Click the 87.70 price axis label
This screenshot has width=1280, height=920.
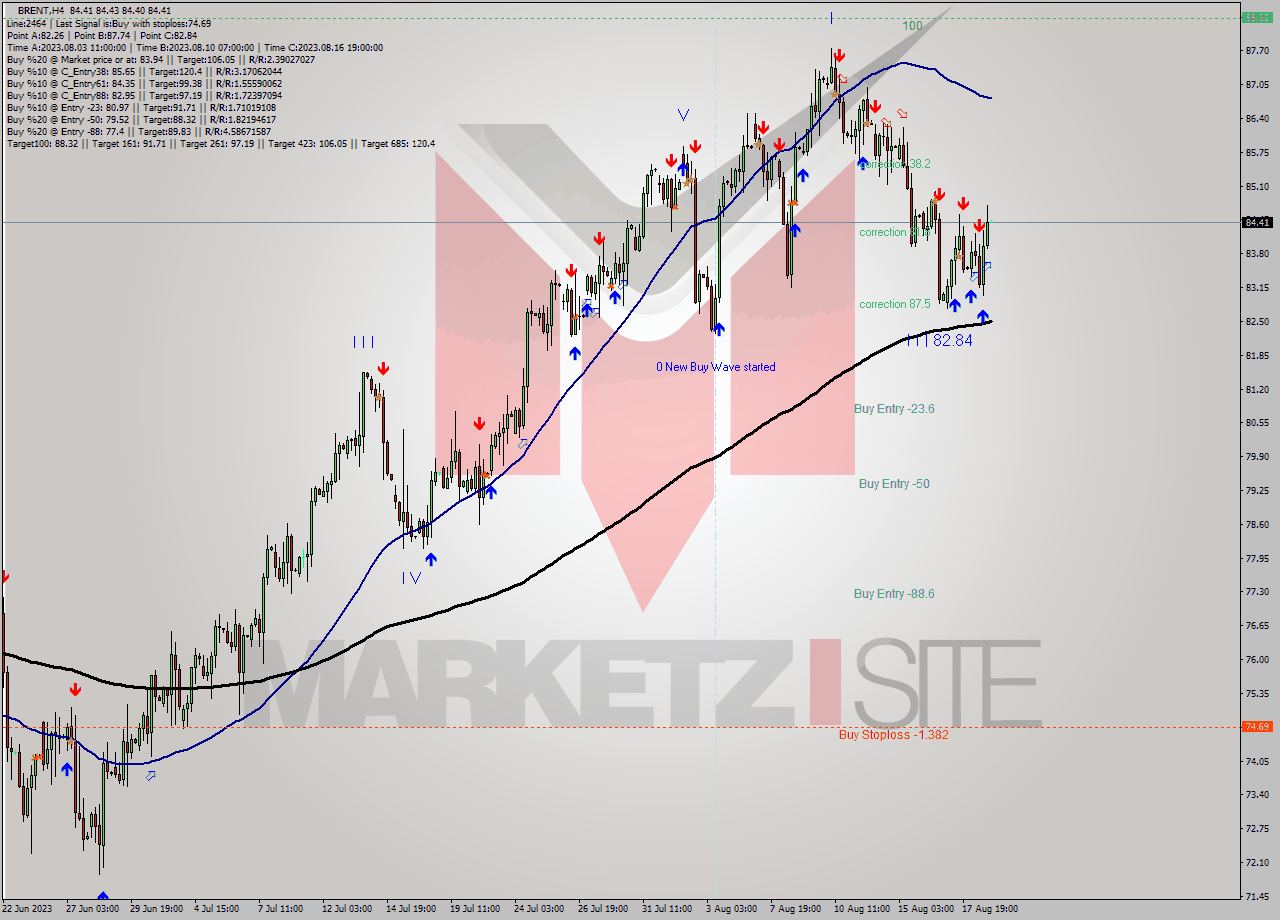point(1257,50)
